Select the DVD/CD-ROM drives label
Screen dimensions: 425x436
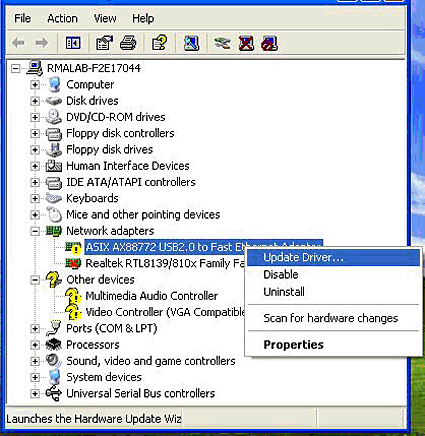point(116,117)
